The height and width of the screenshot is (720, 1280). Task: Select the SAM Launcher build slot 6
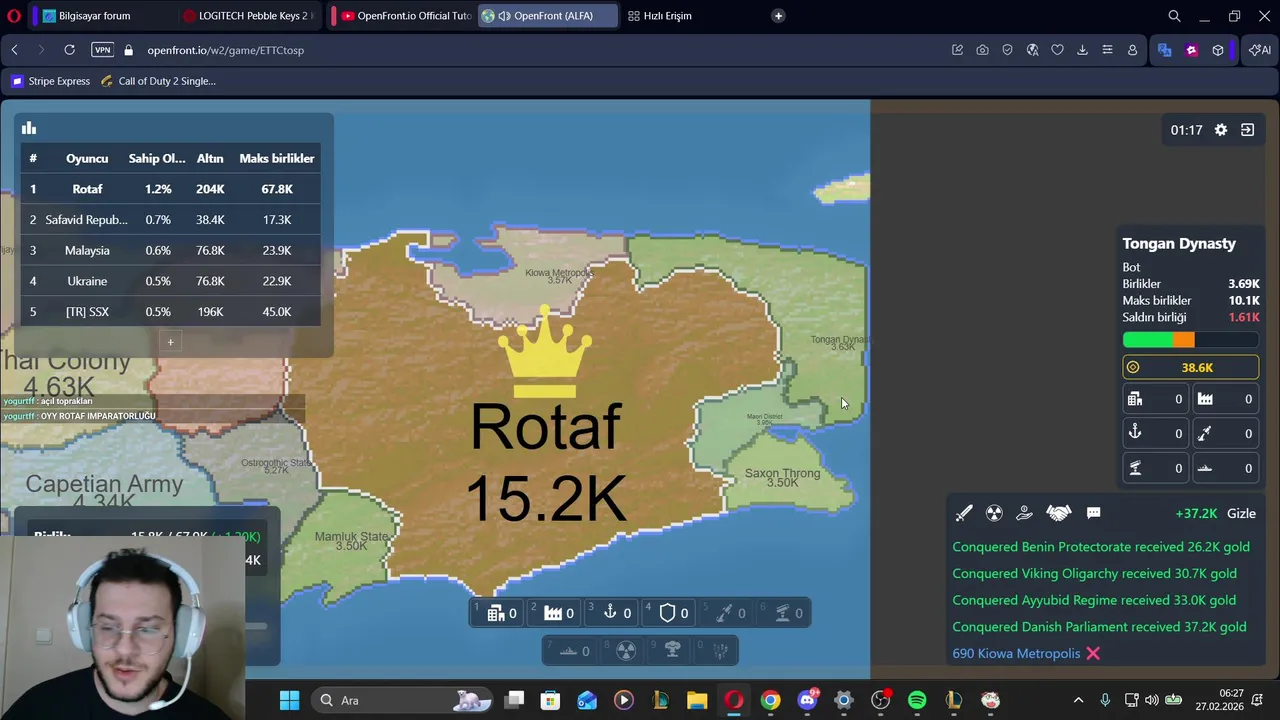[x=783, y=613]
